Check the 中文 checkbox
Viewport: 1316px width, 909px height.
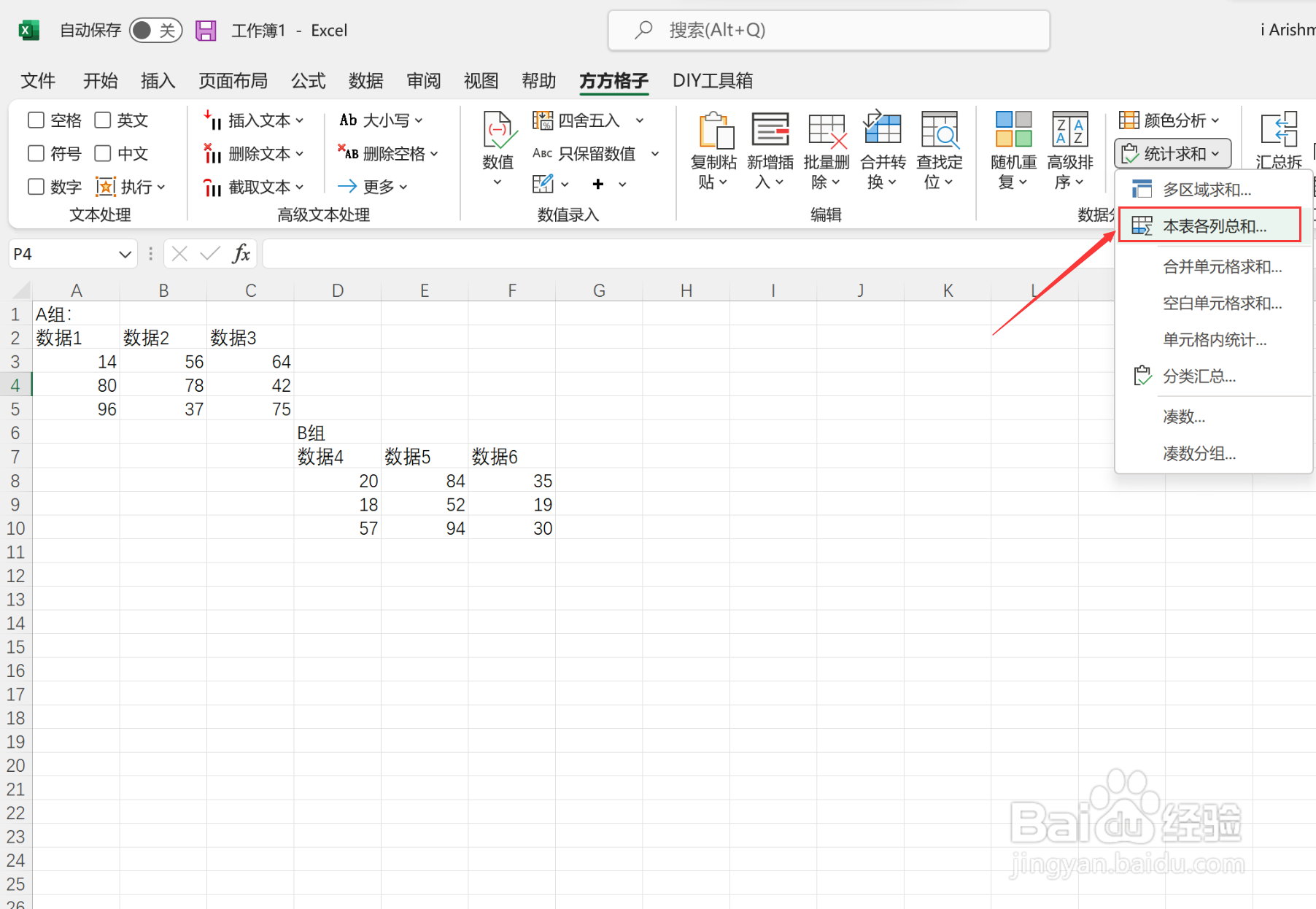pos(103,153)
